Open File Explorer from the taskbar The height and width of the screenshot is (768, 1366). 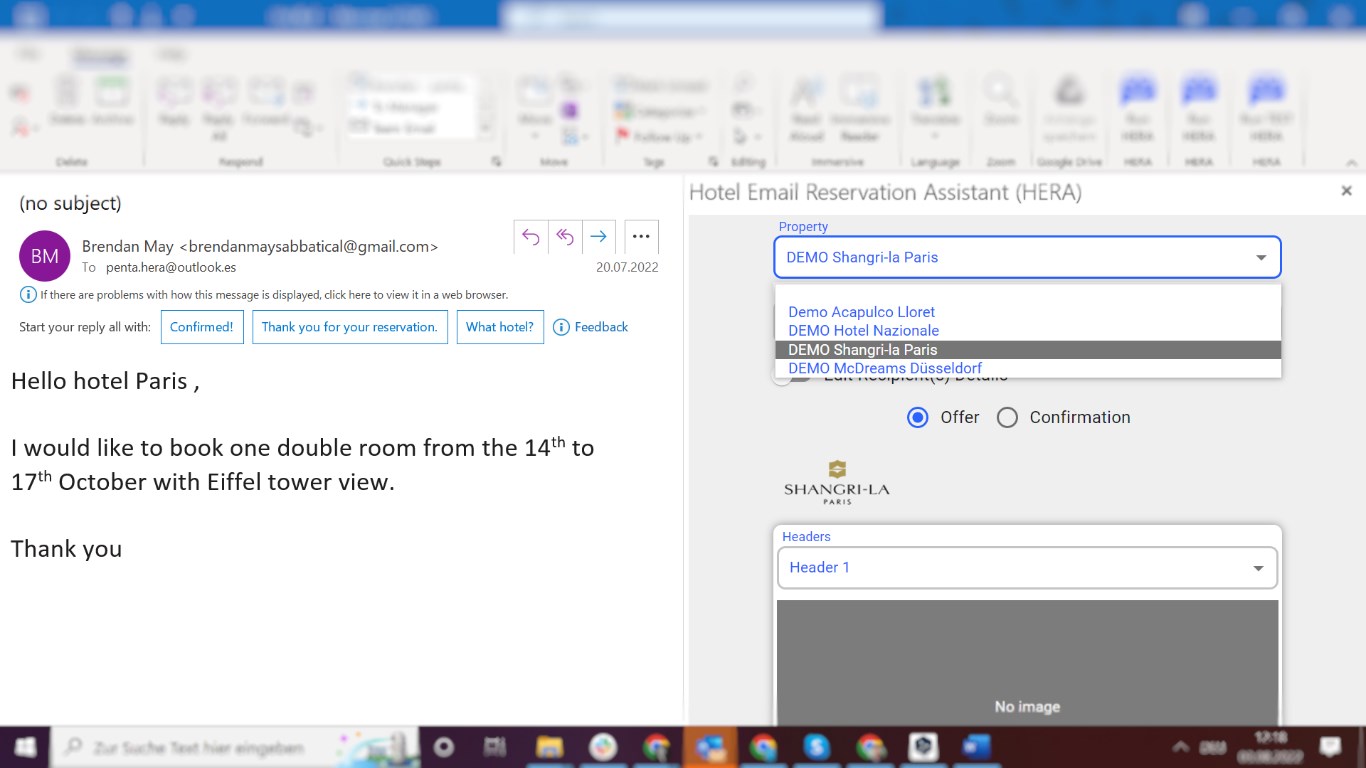tap(549, 747)
